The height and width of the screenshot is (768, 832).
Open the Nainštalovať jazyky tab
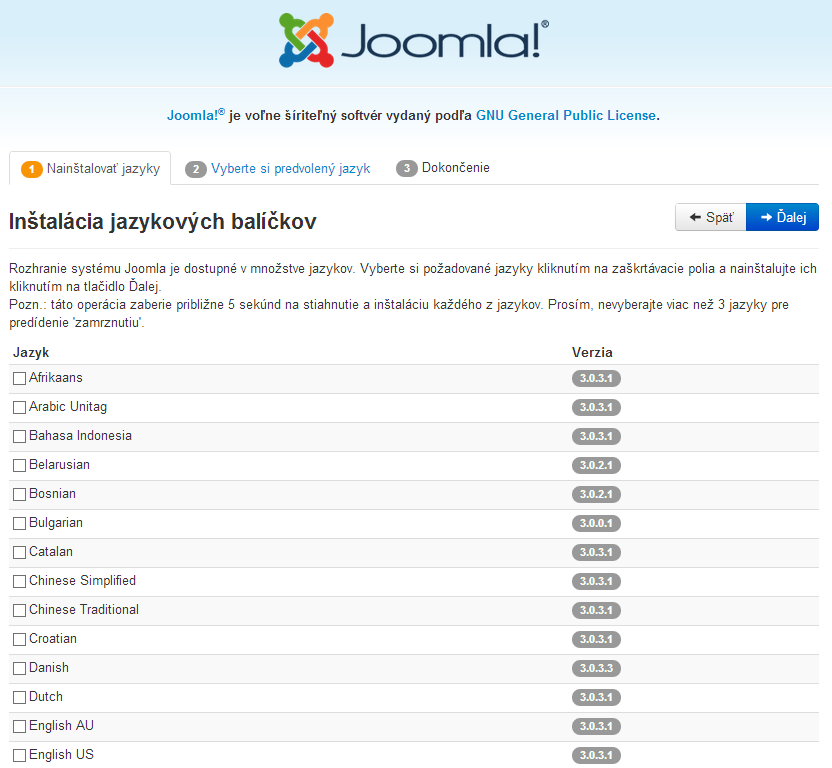coord(90,169)
